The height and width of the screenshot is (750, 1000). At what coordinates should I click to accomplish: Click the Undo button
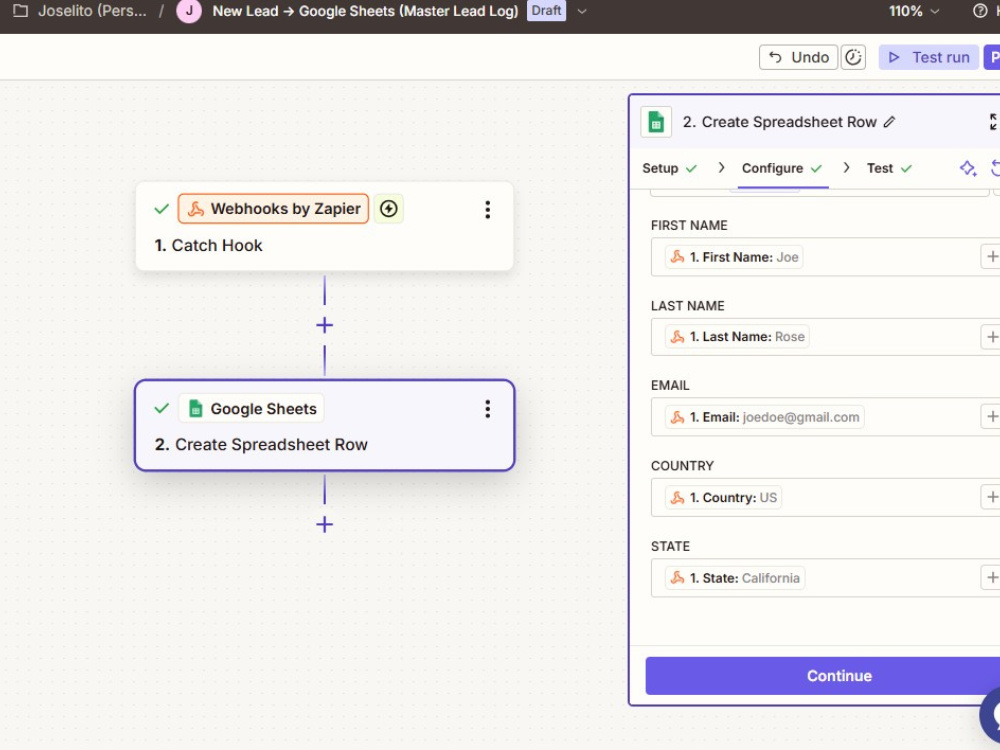tap(798, 57)
